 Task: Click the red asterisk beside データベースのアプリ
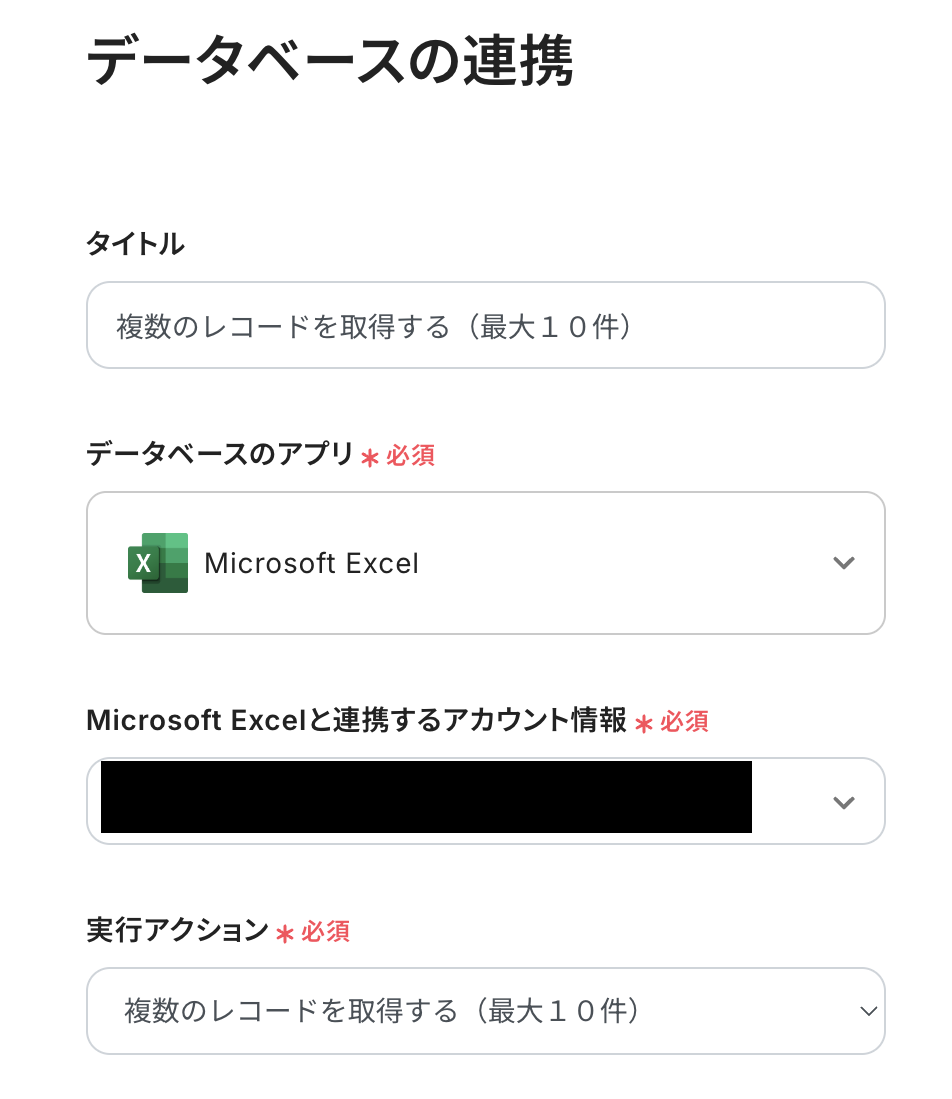click(370, 458)
